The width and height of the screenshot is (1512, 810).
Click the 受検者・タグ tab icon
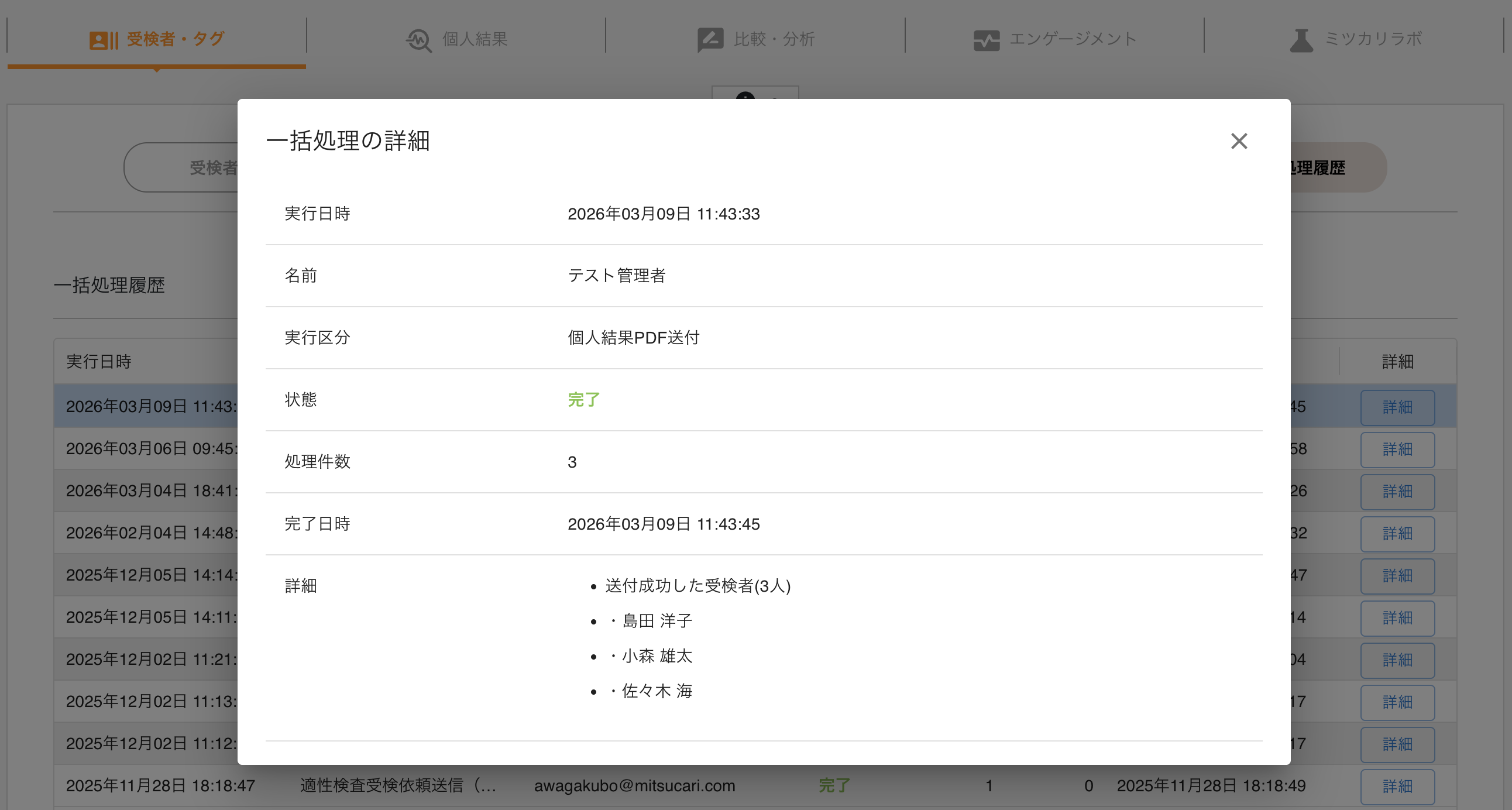coord(104,40)
